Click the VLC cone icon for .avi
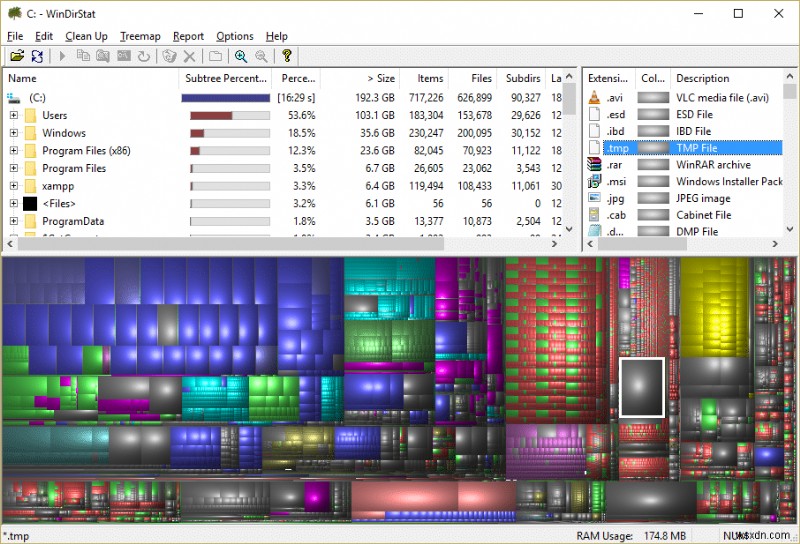This screenshot has height=544, width=800. (x=595, y=98)
